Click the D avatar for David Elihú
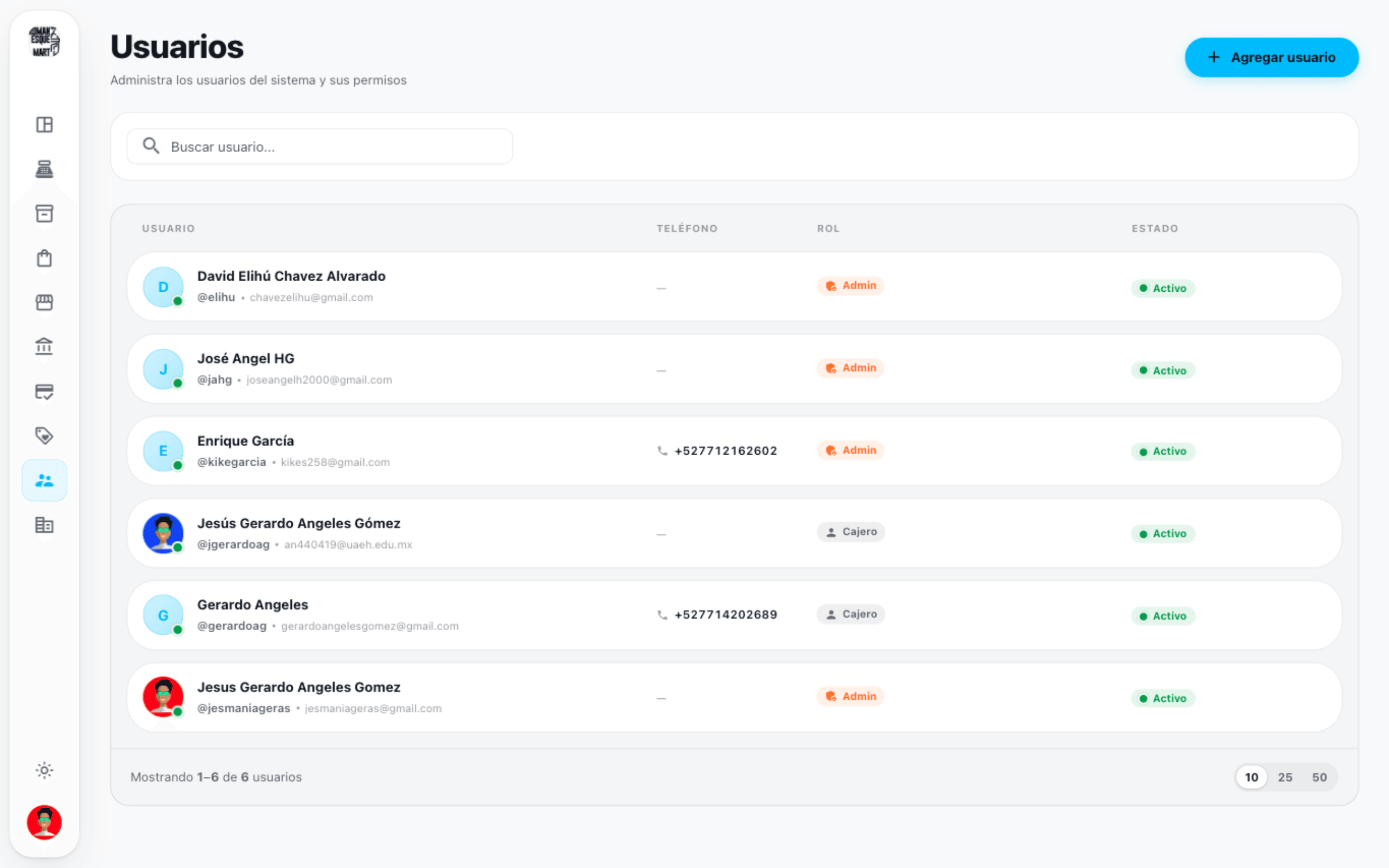Viewport: 1389px width, 868px height. tap(163, 287)
